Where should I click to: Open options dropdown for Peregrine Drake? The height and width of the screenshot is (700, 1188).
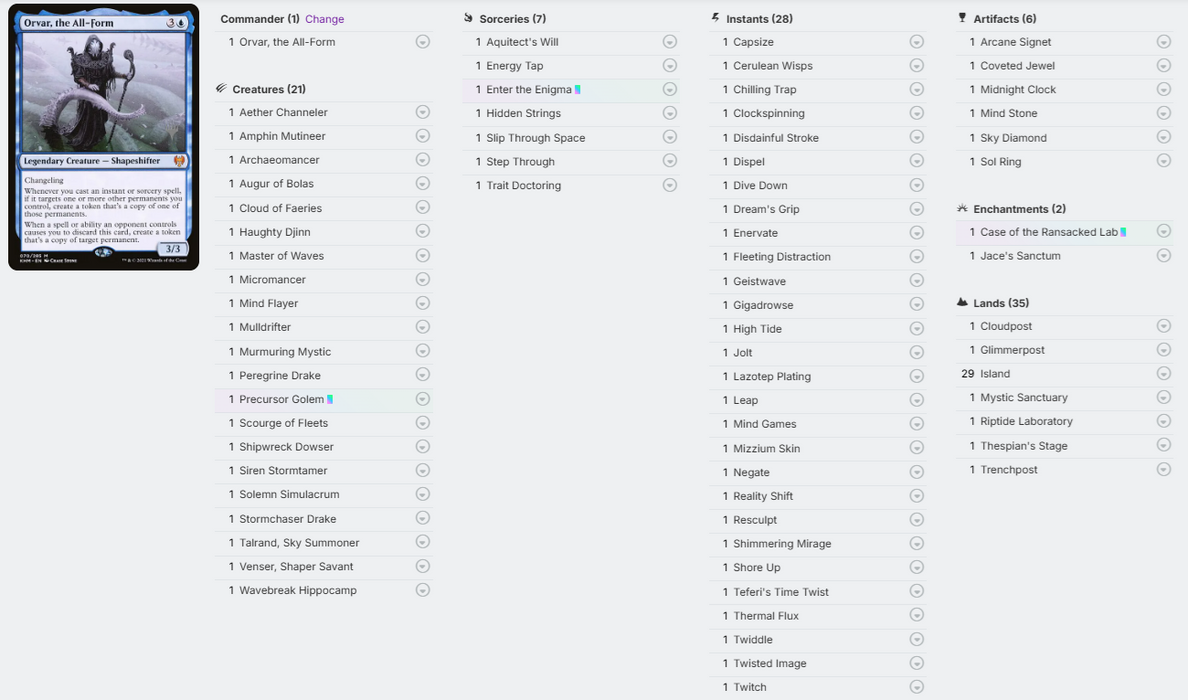click(423, 374)
